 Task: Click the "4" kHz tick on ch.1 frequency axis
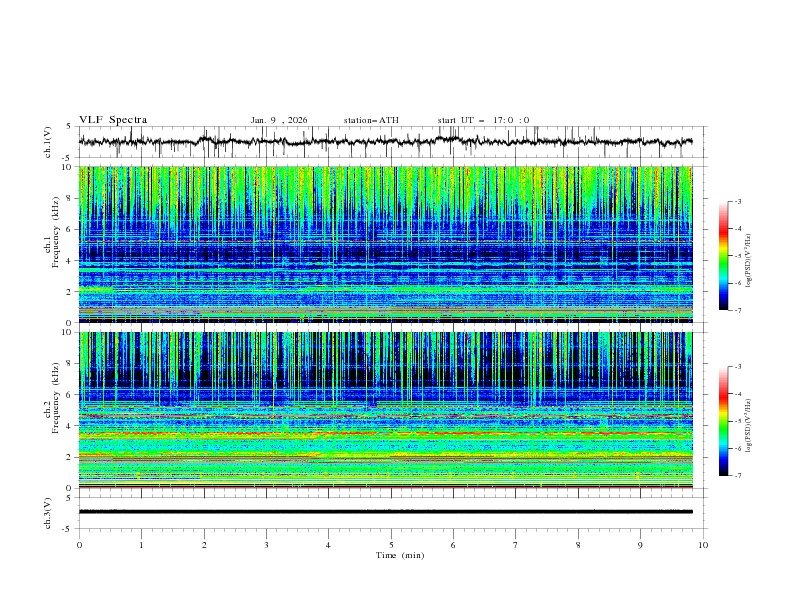coord(69,261)
